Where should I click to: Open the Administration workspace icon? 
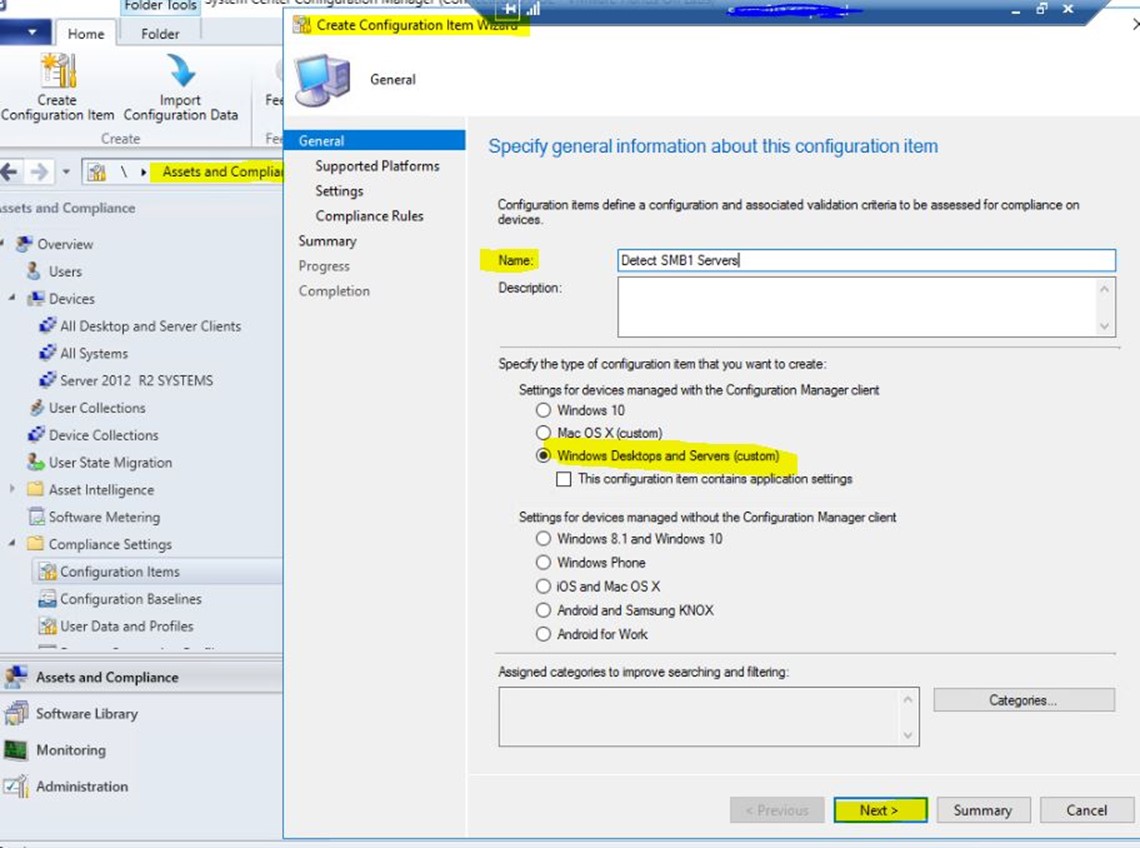[16, 787]
